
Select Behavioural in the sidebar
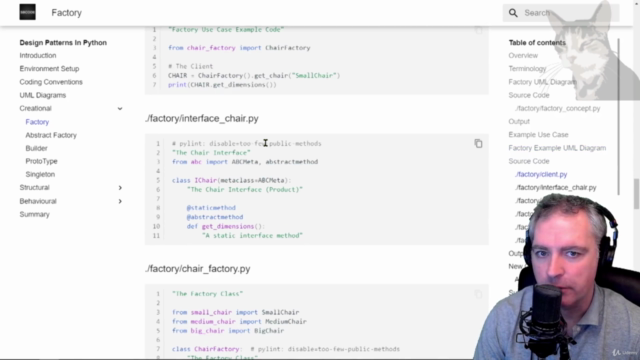pos(38,201)
